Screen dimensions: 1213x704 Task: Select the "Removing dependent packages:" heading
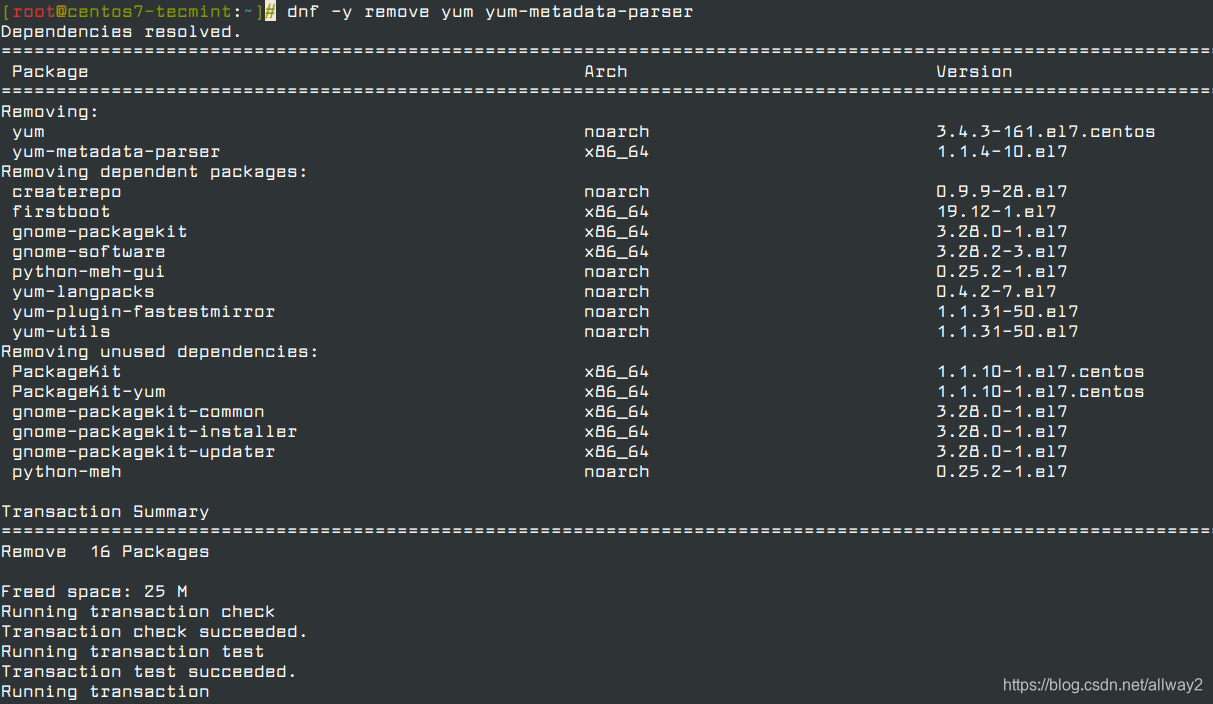[x=155, y=172]
